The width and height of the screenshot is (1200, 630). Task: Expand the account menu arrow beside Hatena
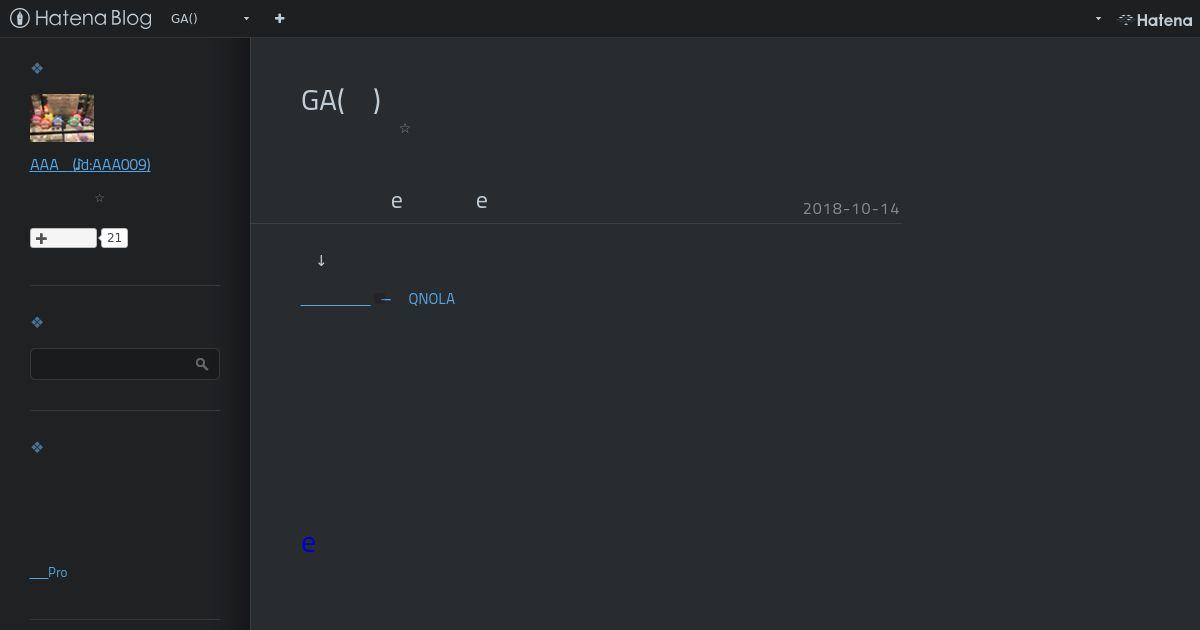tap(1098, 19)
